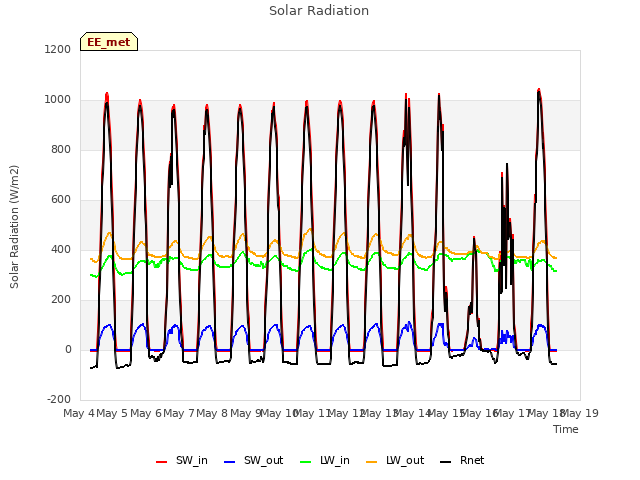Image resolution: width=640 pixels, height=480 pixels.
Task: Click the green LW_in legend swatch
Action: pos(306,462)
